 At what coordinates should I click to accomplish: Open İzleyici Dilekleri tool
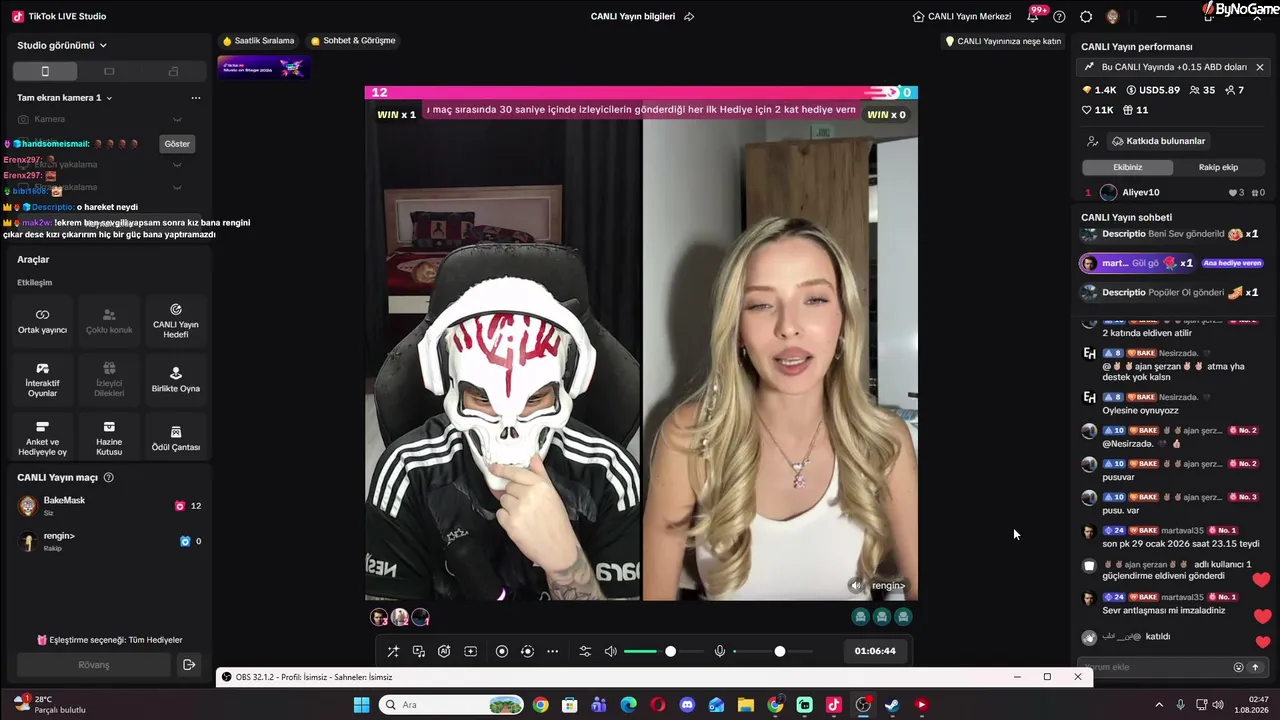click(x=109, y=379)
